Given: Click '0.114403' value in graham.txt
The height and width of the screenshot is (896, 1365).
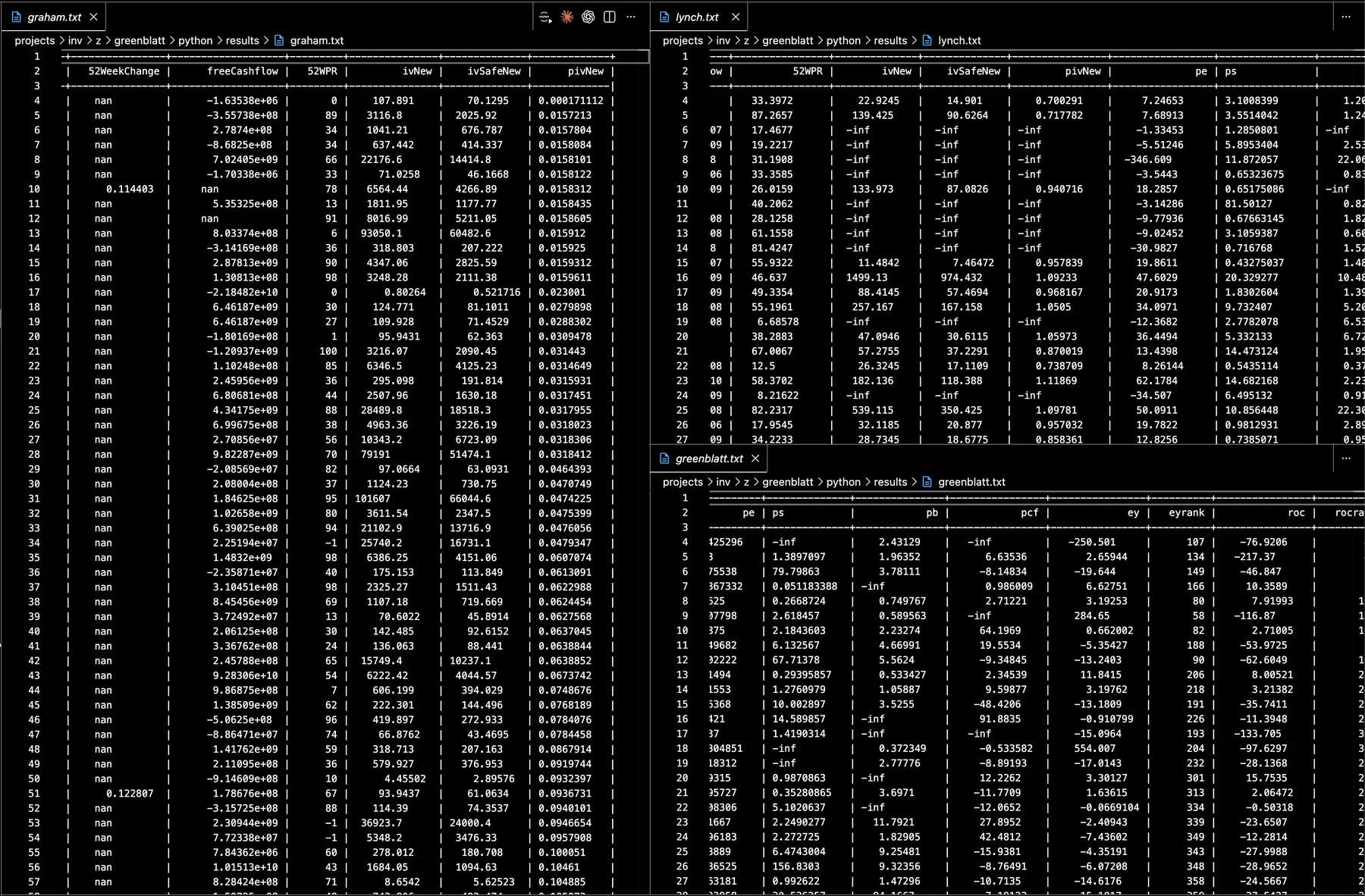Looking at the screenshot, I should coord(130,190).
